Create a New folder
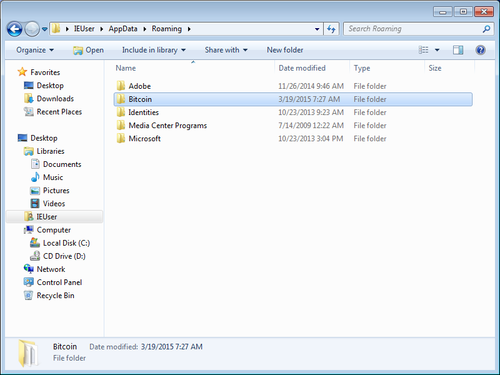 point(285,50)
